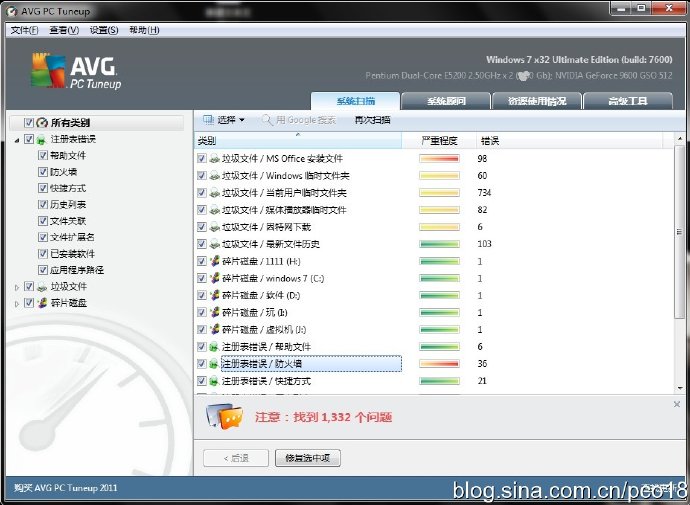Image resolution: width=690 pixels, height=505 pixels.
Task: Switch to the 高级工具 tab
Action: click(x=628, y=101)
